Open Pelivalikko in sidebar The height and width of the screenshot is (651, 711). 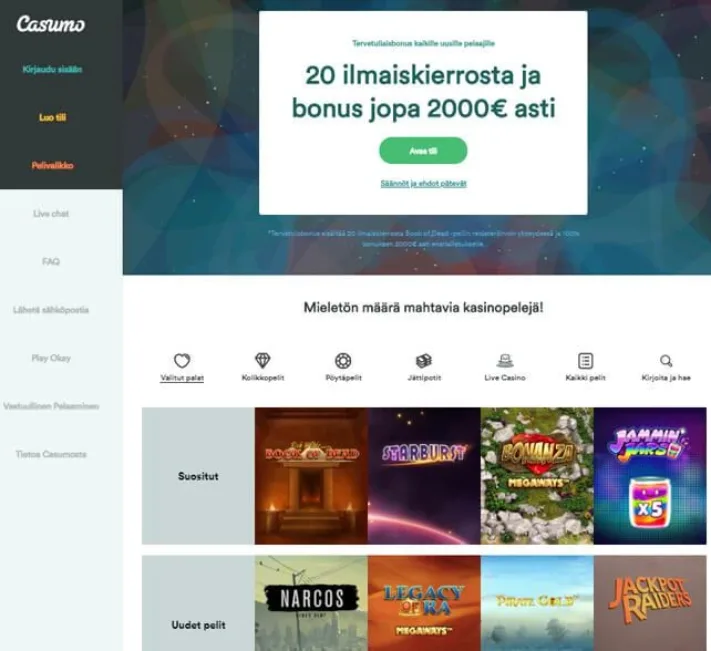pos(52,165)
